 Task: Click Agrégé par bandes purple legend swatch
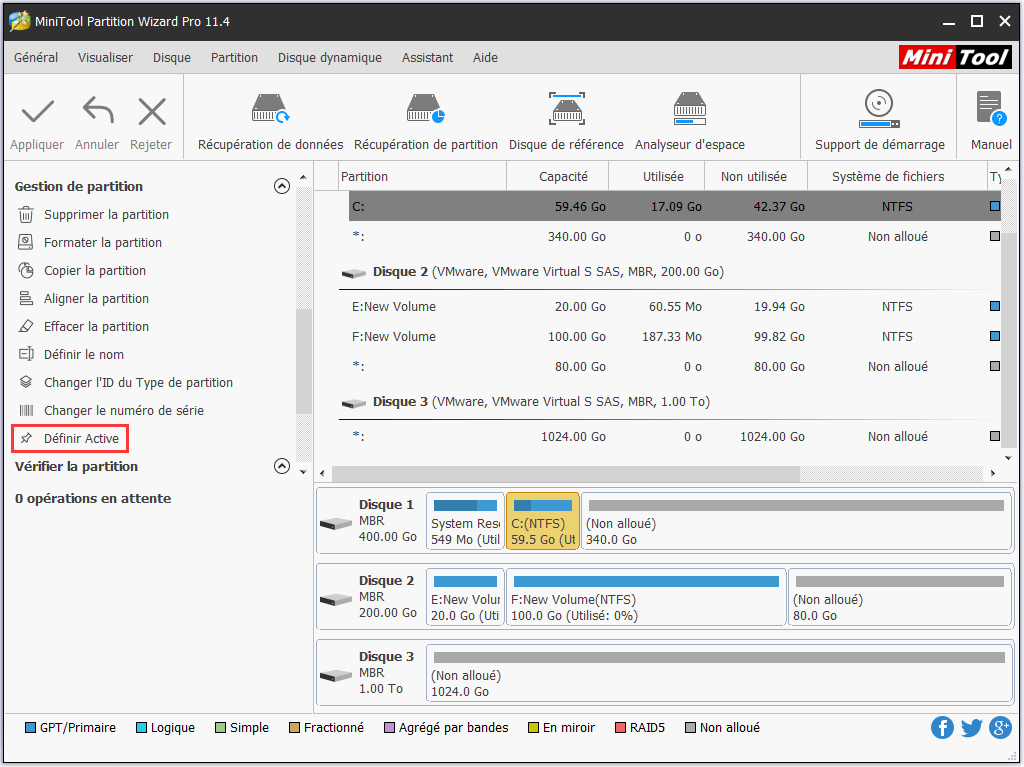click(x=389, y=727)
